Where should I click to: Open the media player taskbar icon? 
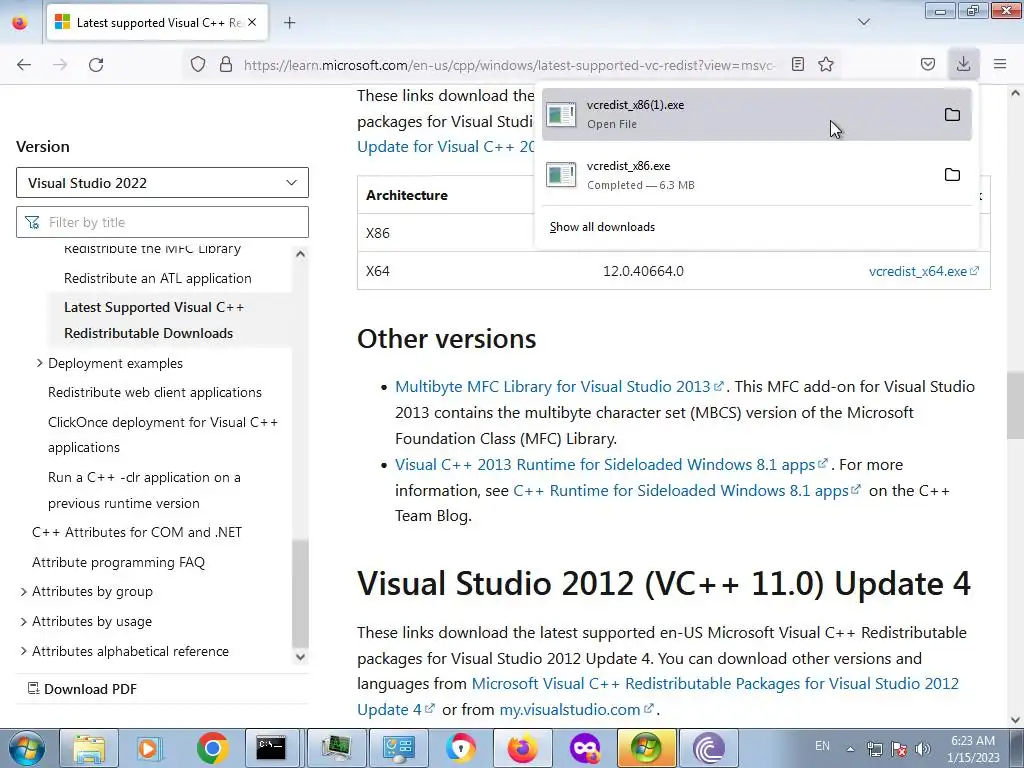pyautogui.click(x=149, y=748)
